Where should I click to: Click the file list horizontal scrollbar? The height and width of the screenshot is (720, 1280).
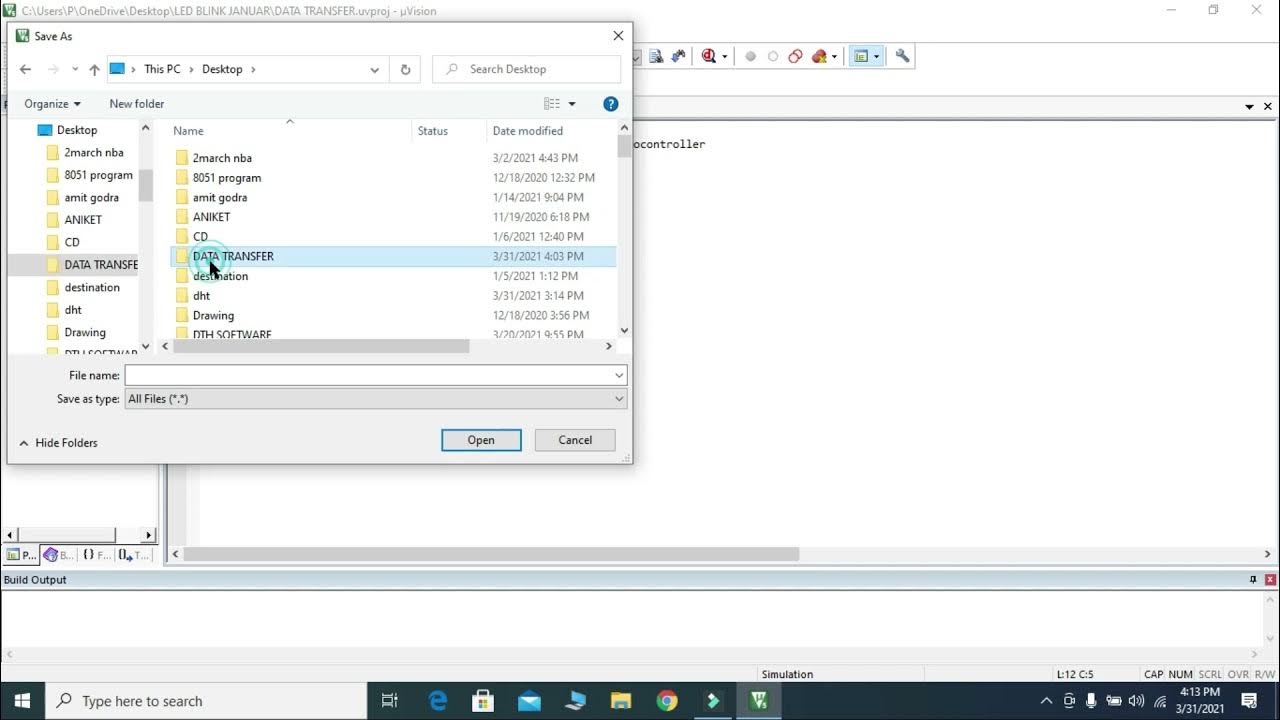(x=321, y=346)
